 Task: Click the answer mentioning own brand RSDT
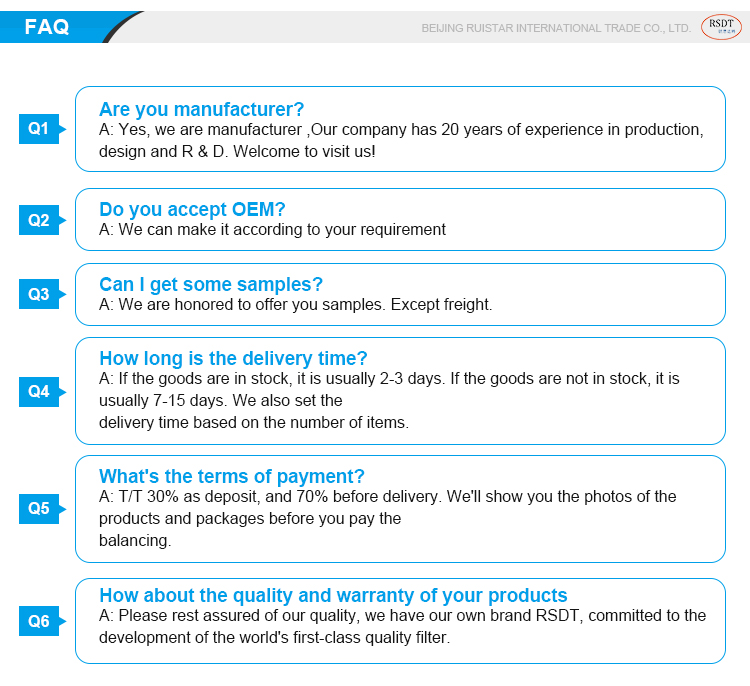tap(401, 626)
